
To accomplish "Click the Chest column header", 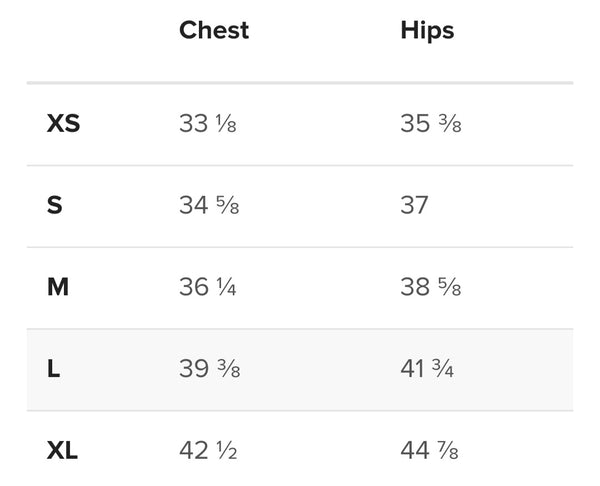I will tap(214, 30).
